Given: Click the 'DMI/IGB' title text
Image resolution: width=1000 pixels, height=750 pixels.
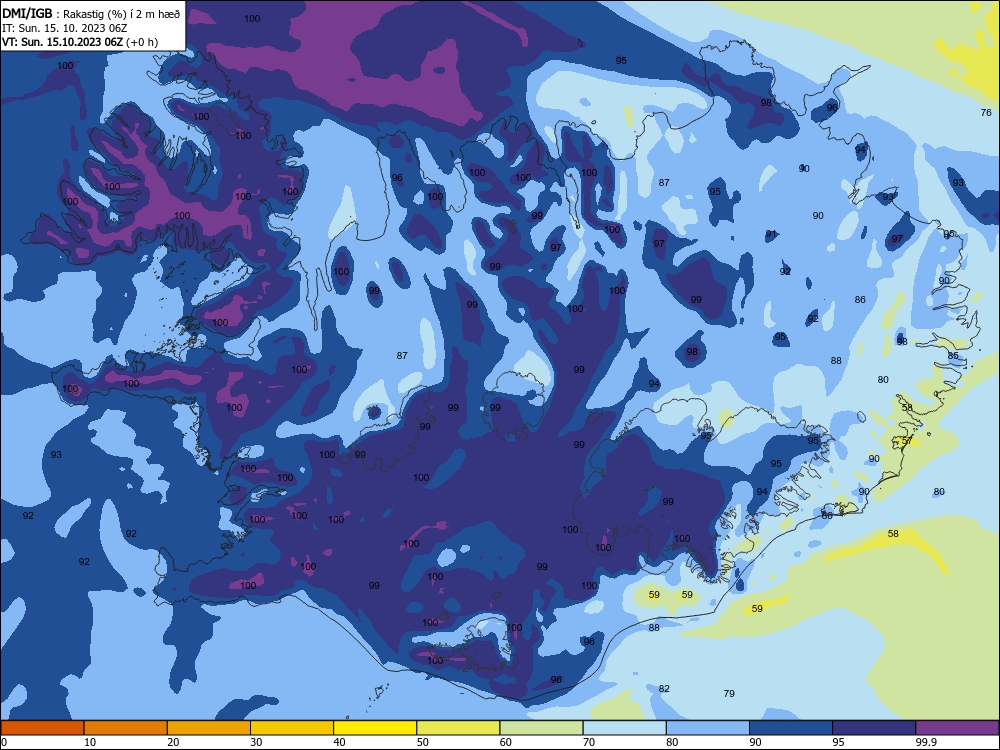Looking at the screenshot, I should tap(27, 13).
